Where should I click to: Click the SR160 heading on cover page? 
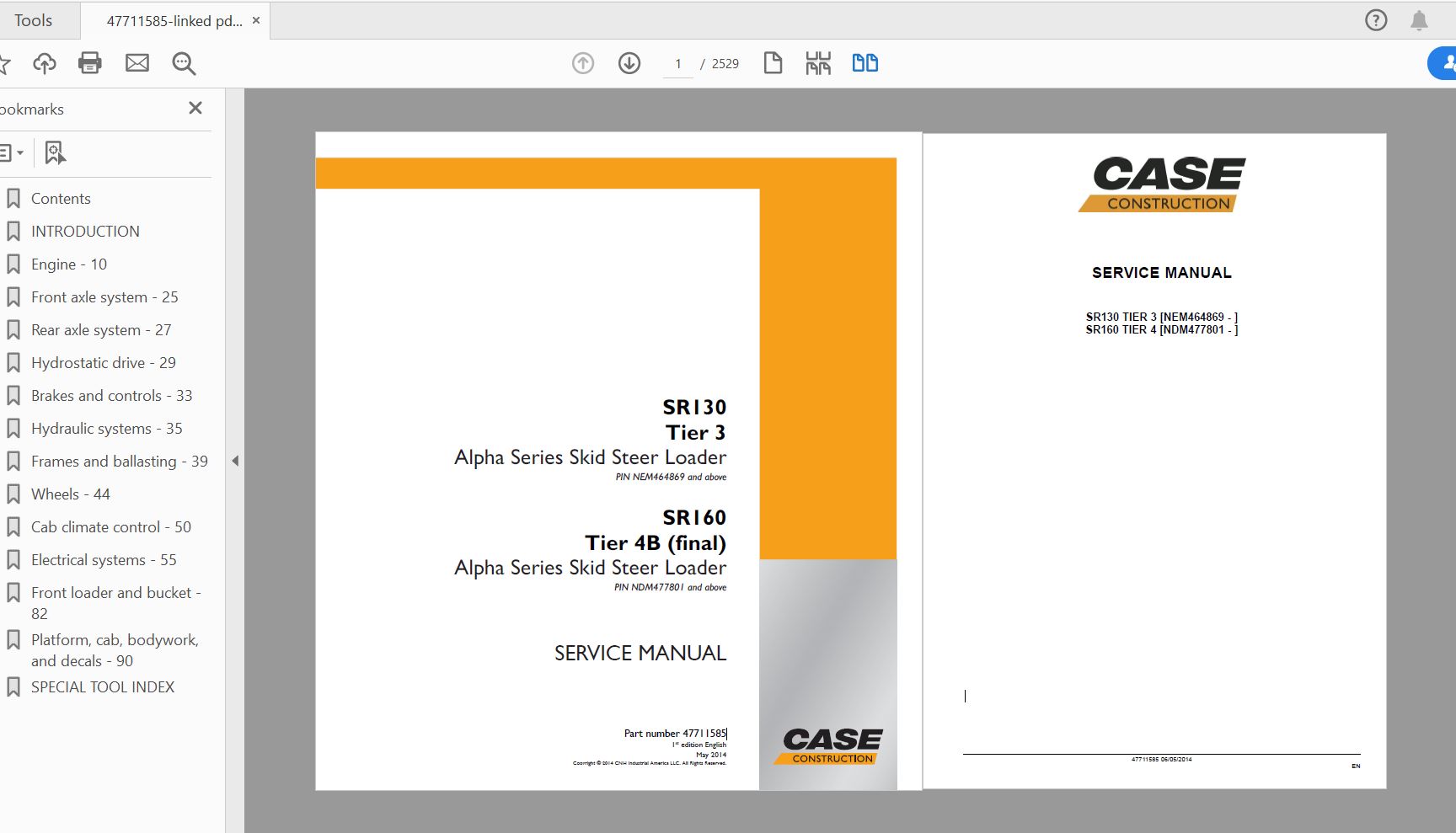(x=694, y=517)
